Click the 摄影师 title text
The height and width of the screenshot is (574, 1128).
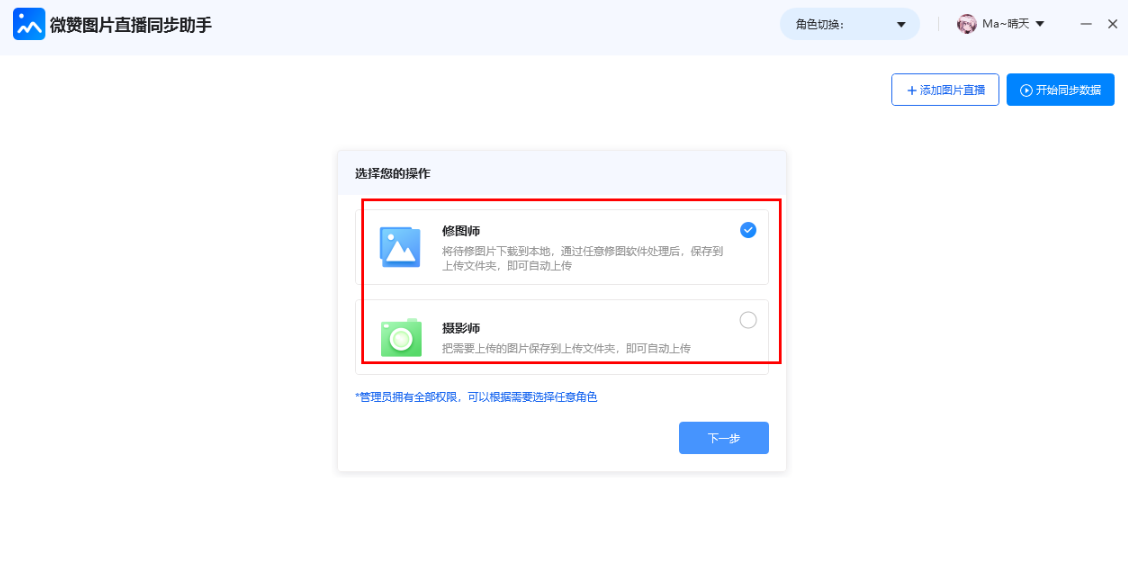click(460, 329)
